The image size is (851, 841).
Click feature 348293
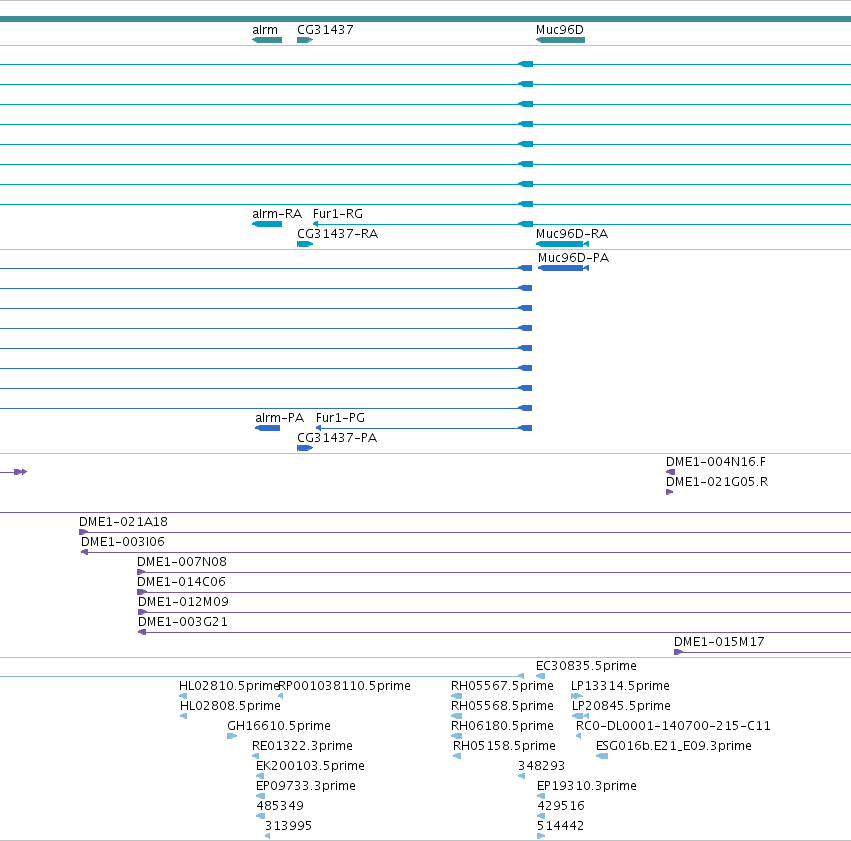tap(522, 776)
